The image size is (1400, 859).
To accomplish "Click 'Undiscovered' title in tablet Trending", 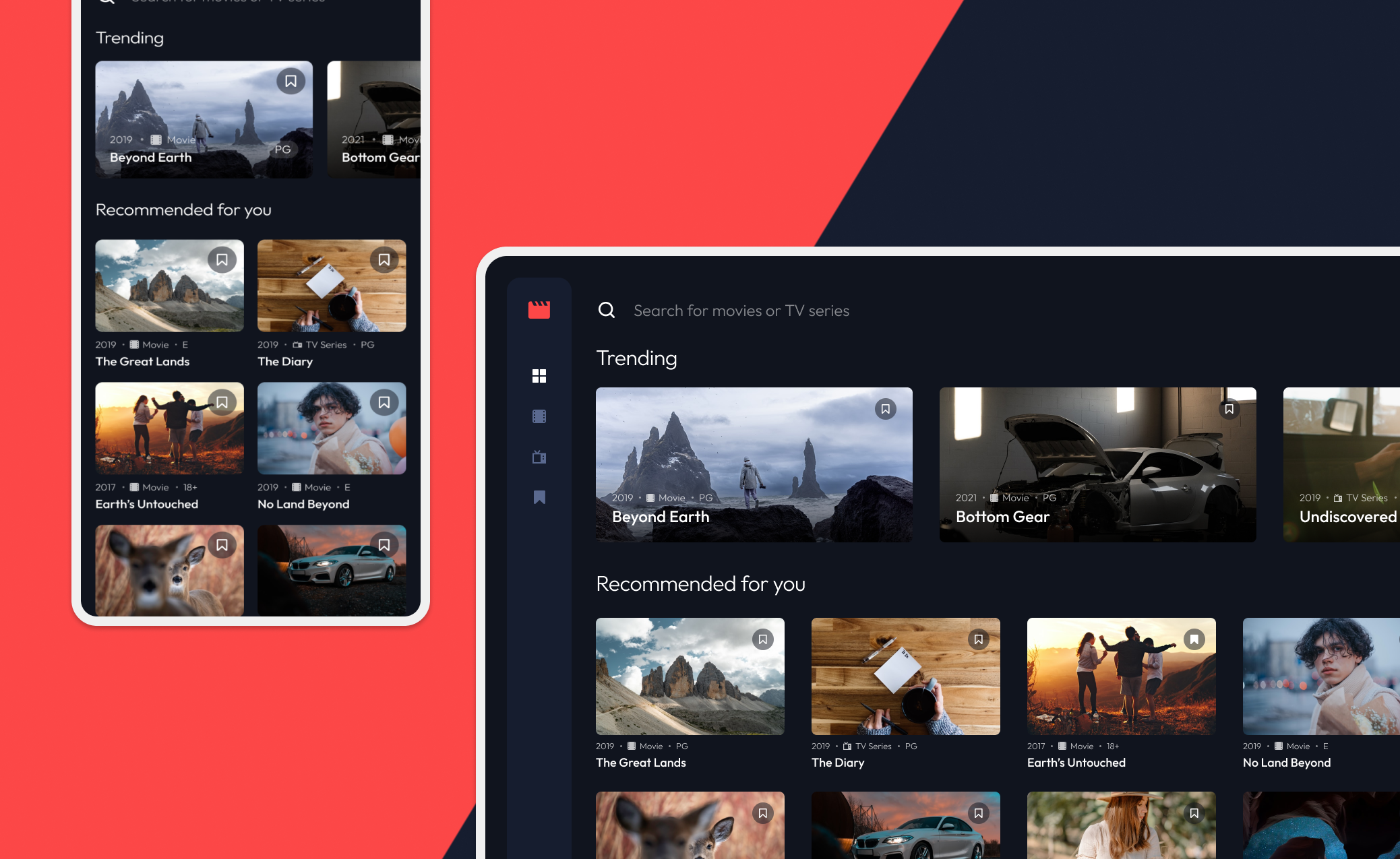I will click(x=1348, y=517).
